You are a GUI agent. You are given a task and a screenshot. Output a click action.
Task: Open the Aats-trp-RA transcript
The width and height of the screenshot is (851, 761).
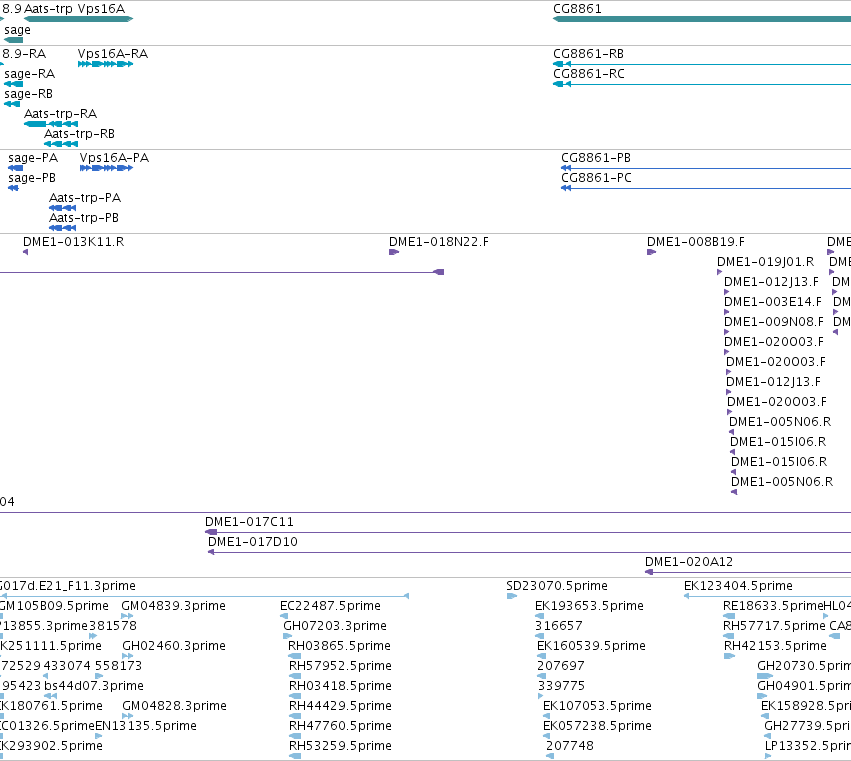click(60, 114)
